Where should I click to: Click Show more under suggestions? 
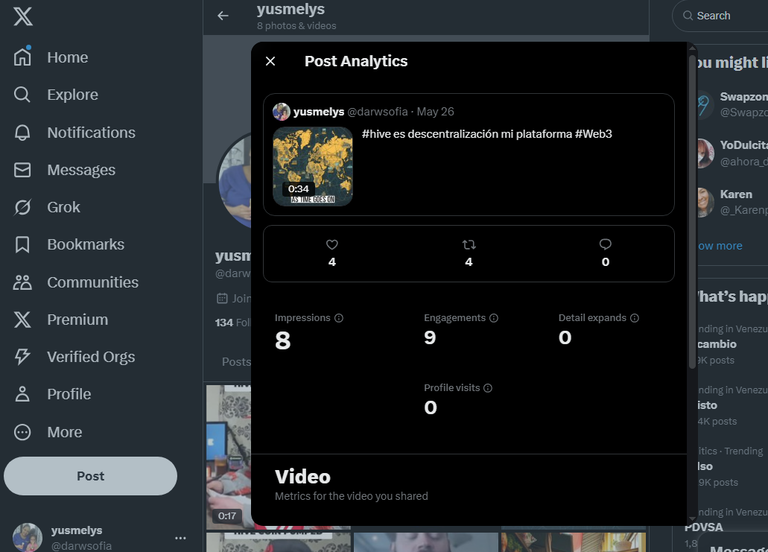click(720, 246)
